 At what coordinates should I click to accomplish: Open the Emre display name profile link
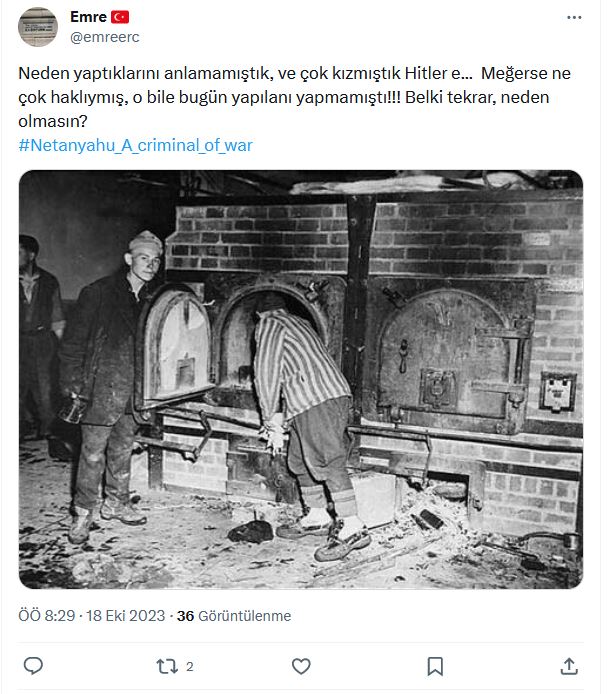(x=88, y=17)
